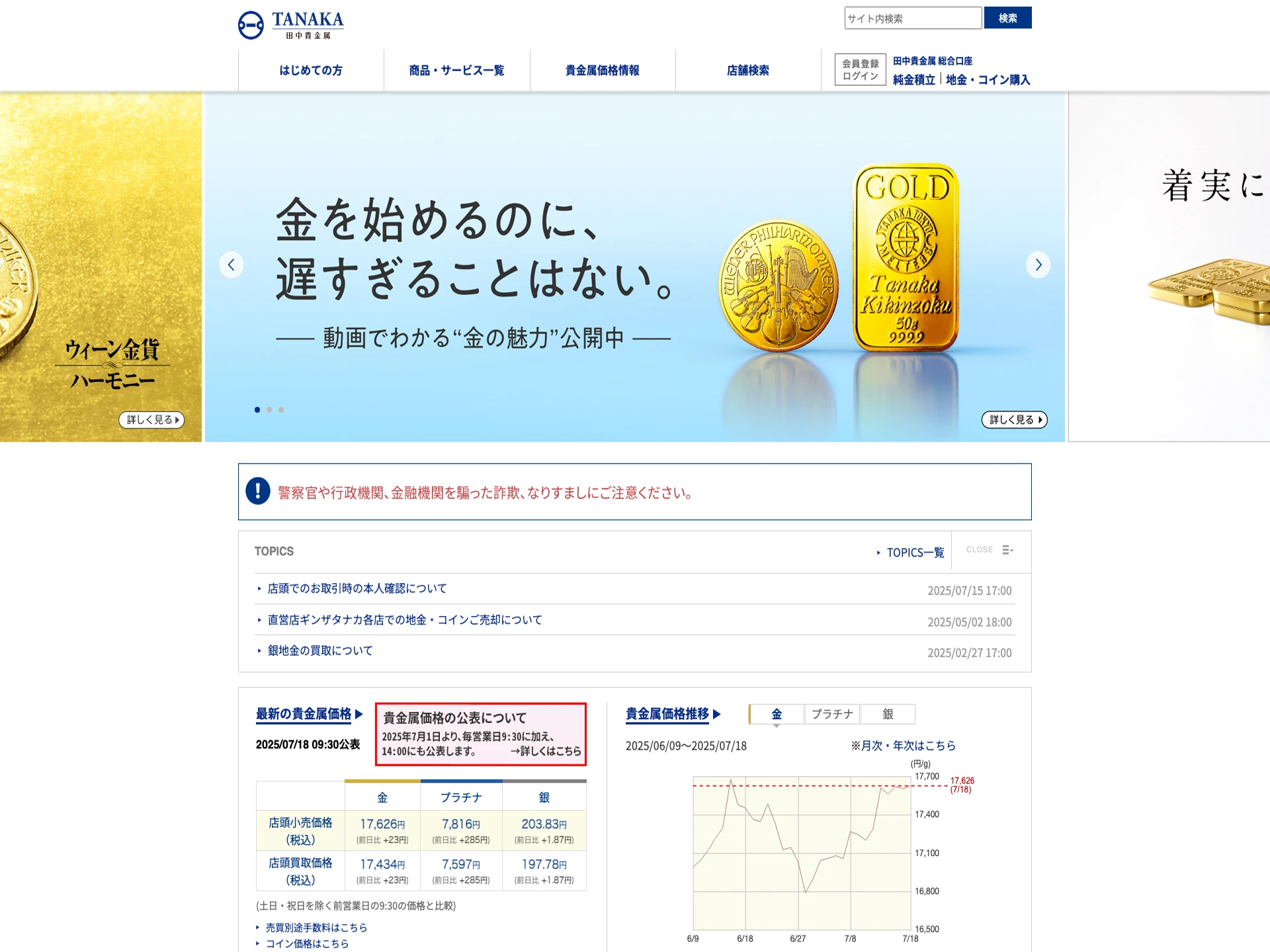Open the 貴金属価格情報 menu
1270x952 pixels.
tap(602, 70)
